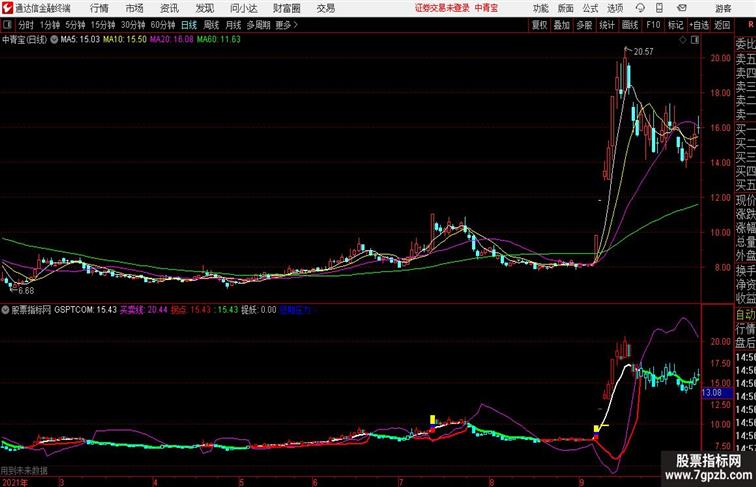756x487 pixels.
Task: Expand main chart indicator dropdown next to 中青宝(日线)
Action: coord(54,40)
